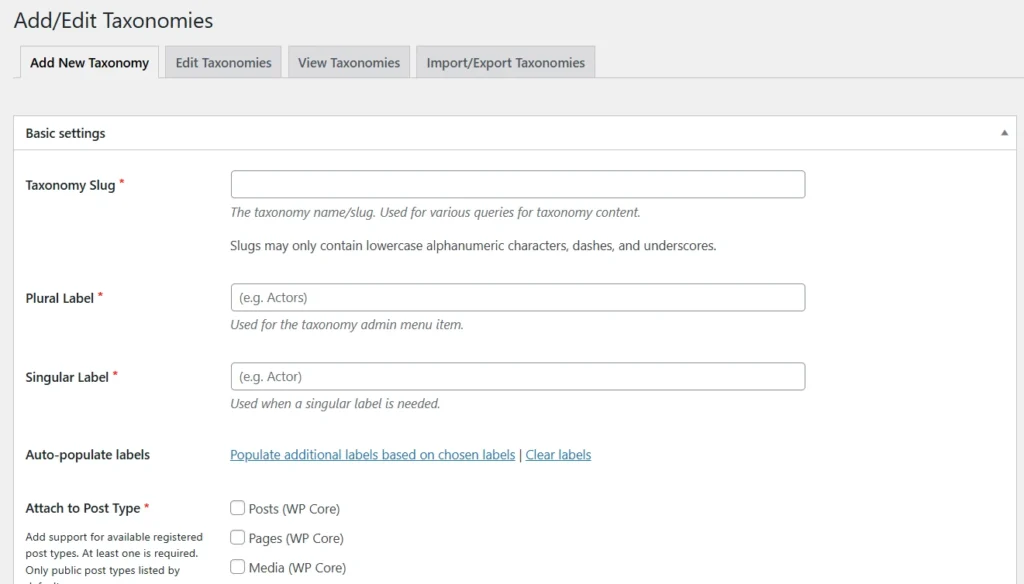
Task: Tick the Media (WP Core) checkbox
Action: tap(238, 567)
